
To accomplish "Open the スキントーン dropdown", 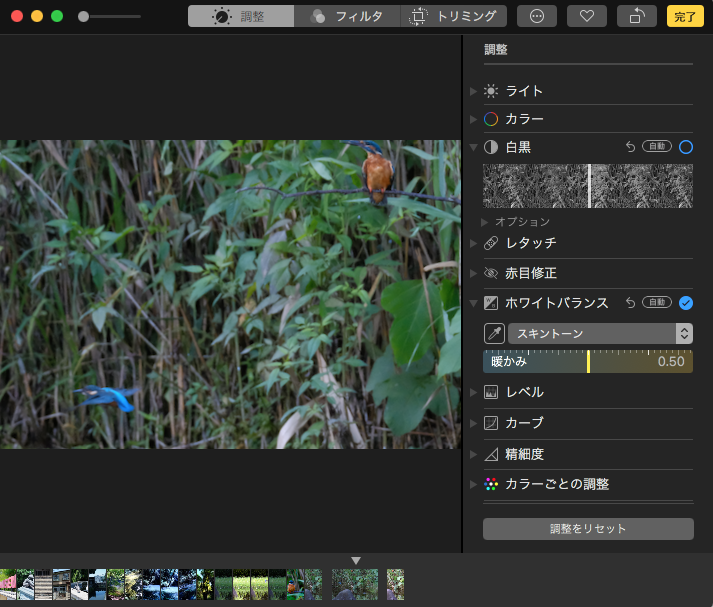I will [x=600, y=334].
